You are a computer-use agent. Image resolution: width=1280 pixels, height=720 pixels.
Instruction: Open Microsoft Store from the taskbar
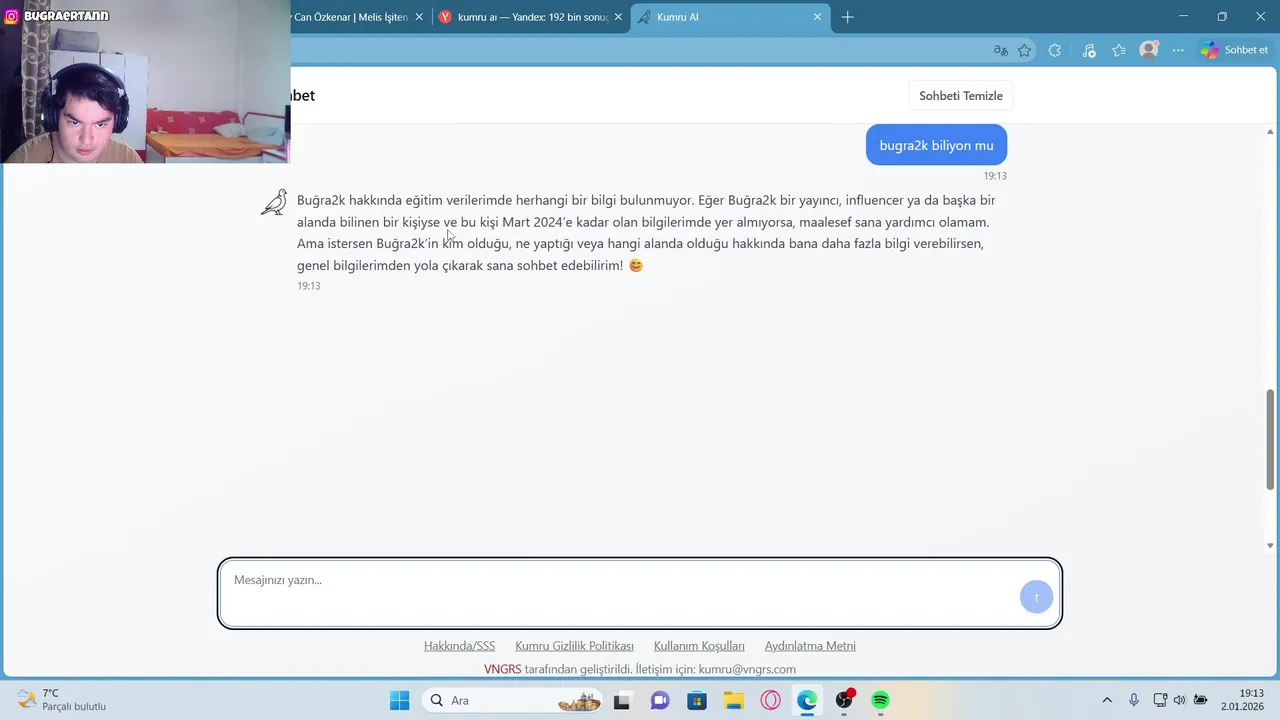[697, 700]
